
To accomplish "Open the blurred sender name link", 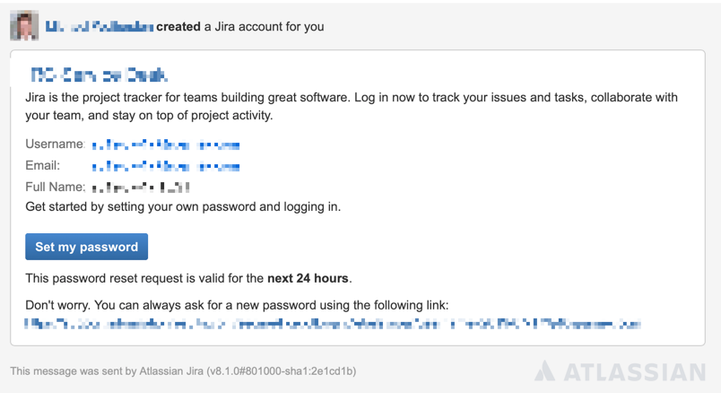I will tap(99, 27).
